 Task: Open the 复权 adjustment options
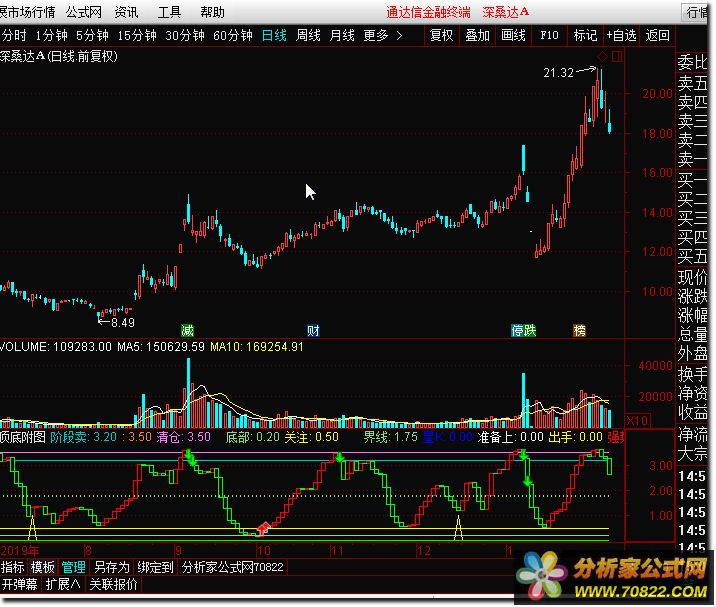tap(441, 35)
